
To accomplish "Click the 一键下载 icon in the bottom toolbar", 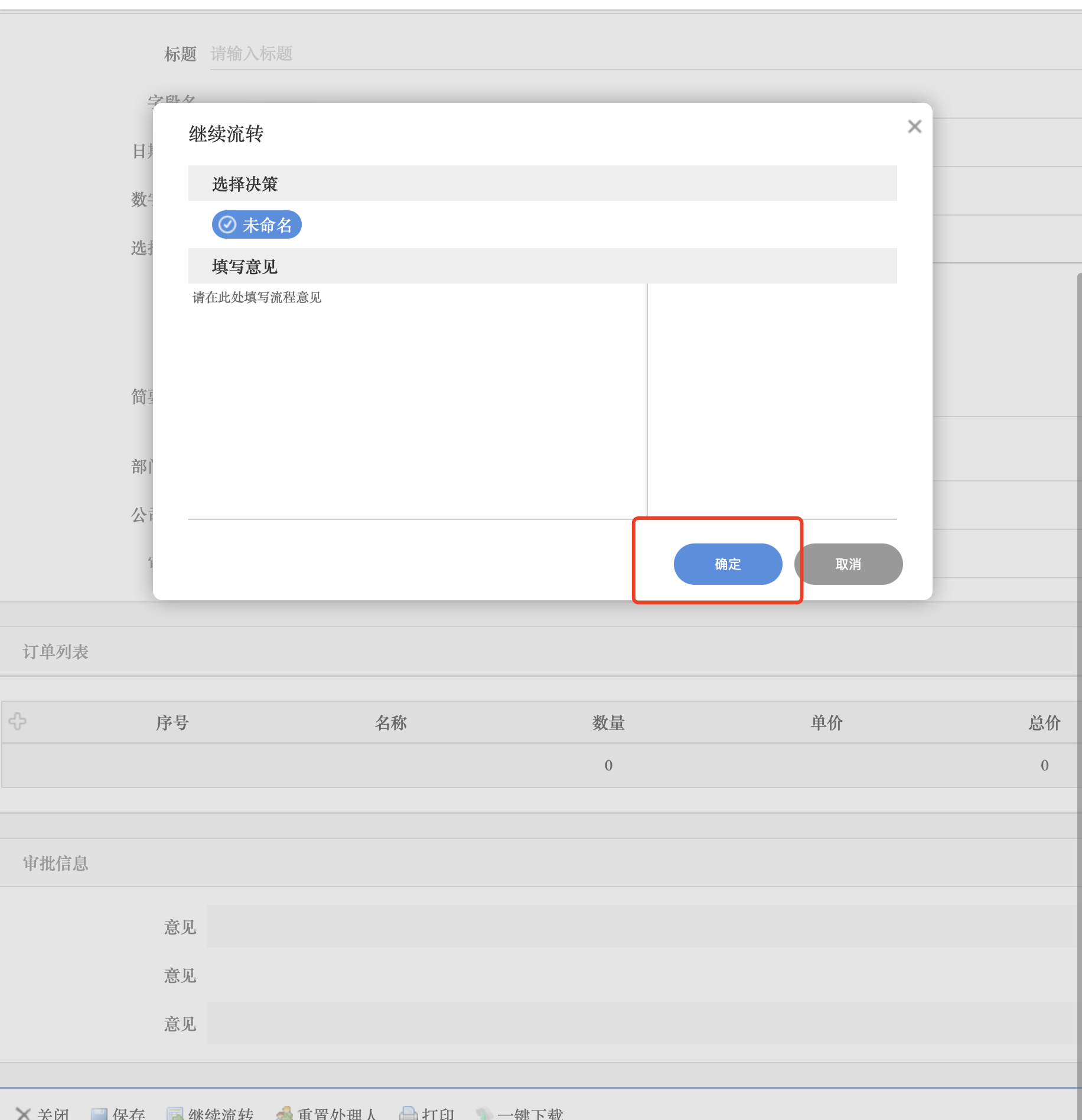I will tap(484, 1114).
